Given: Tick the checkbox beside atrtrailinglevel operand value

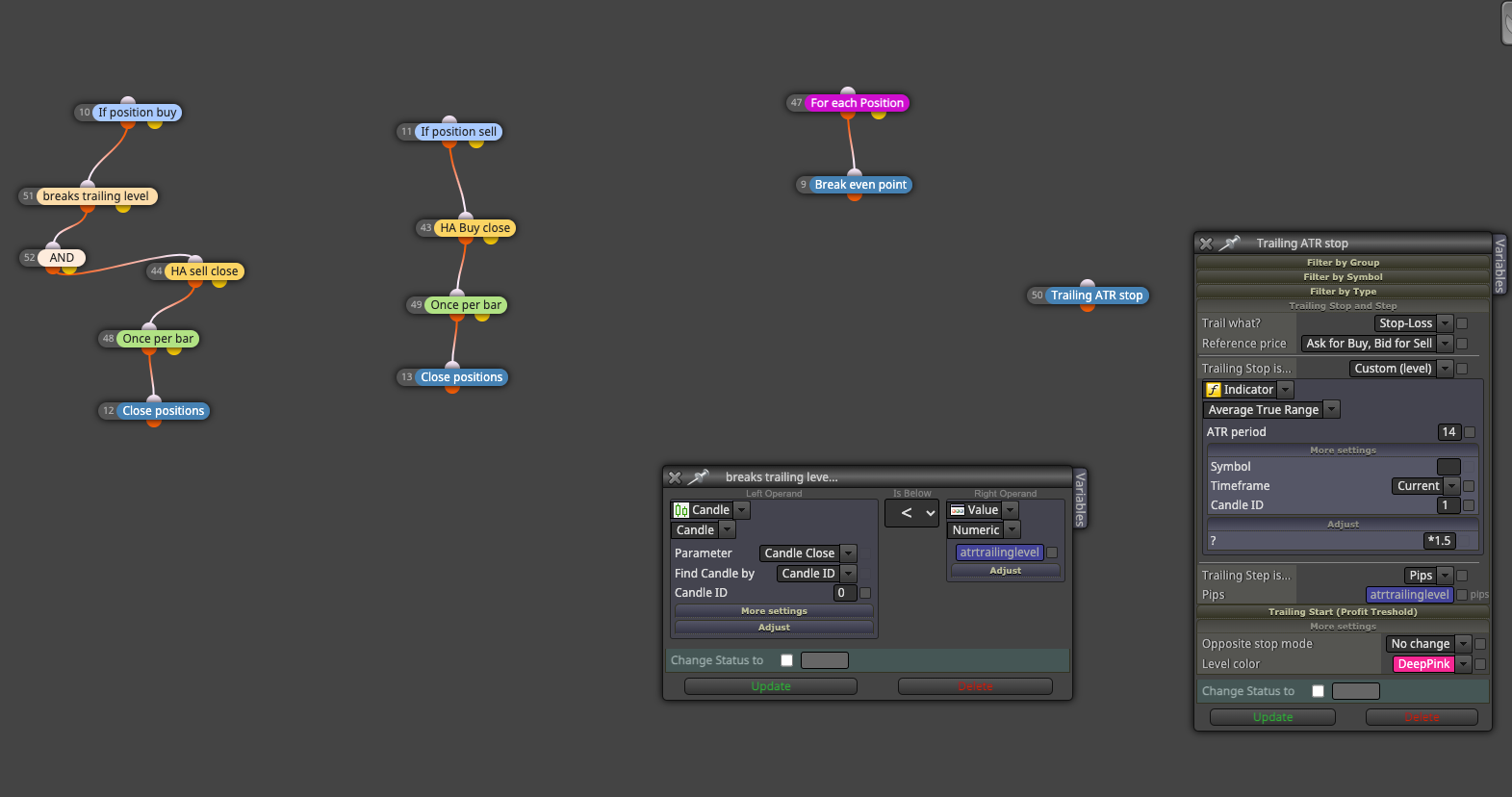Looking at the screenshot, I should coord(1052,553).
